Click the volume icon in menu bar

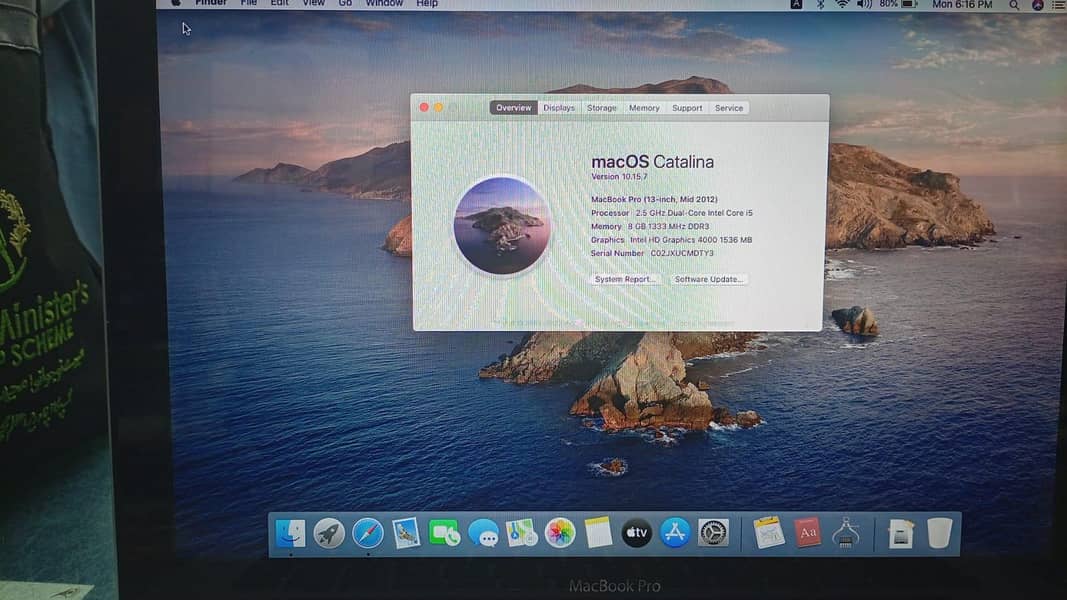(864, 4)
